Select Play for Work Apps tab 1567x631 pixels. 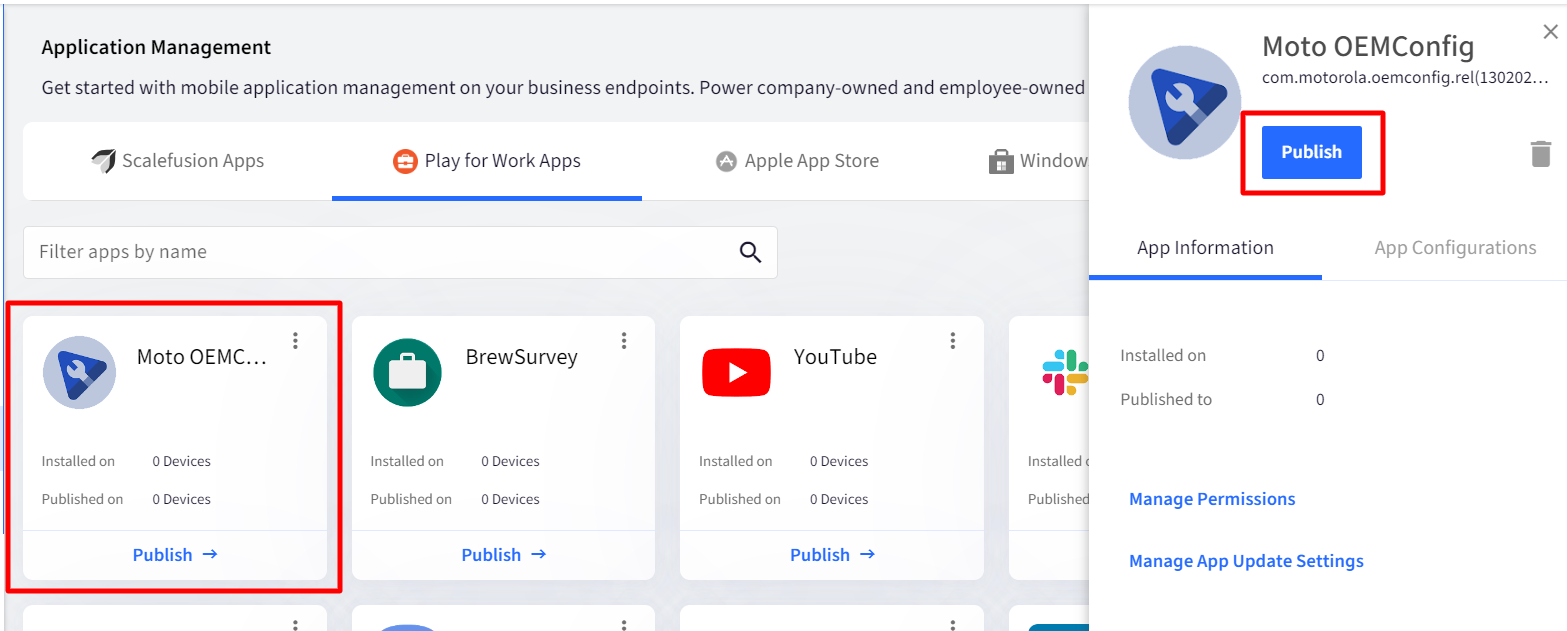(x=487, y=160)
